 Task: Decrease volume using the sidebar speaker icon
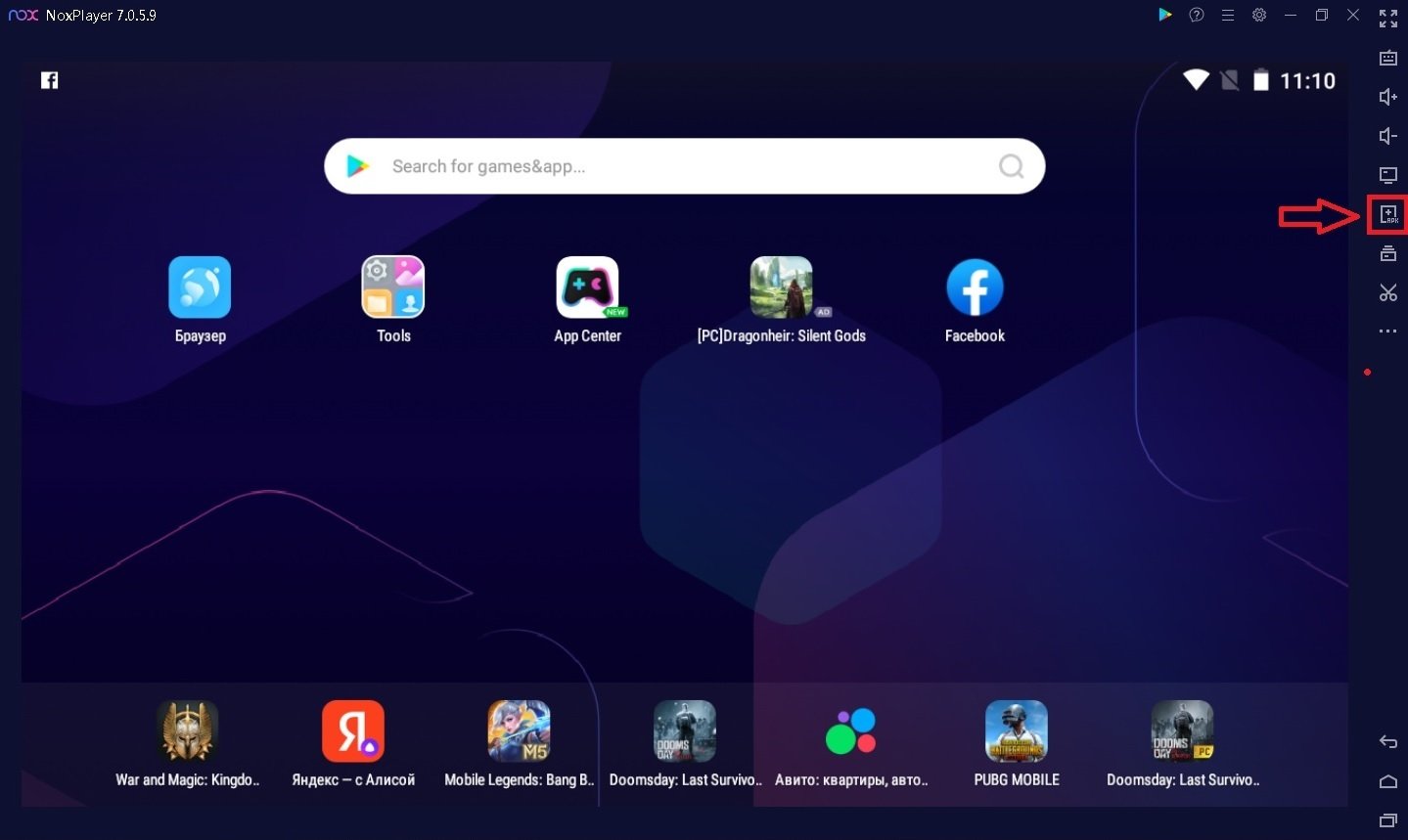(x=1387, y=136)
